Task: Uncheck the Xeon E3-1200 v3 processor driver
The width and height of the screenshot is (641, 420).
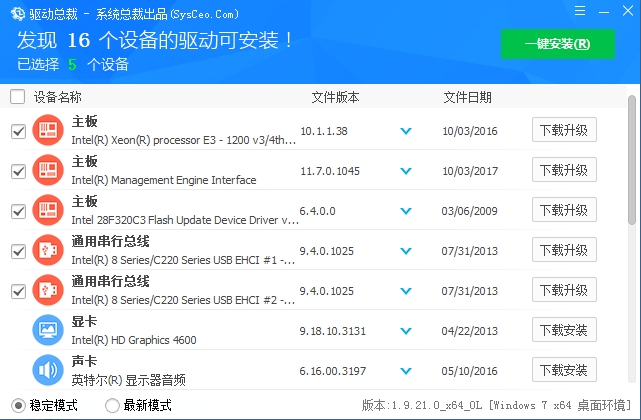Action: click(x=18, y=132)
